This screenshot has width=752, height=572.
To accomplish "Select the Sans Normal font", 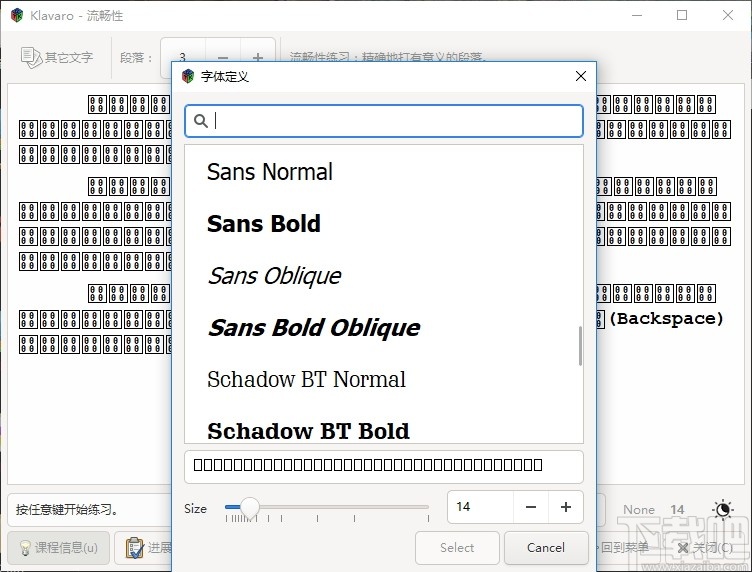I will pos(270,172).
